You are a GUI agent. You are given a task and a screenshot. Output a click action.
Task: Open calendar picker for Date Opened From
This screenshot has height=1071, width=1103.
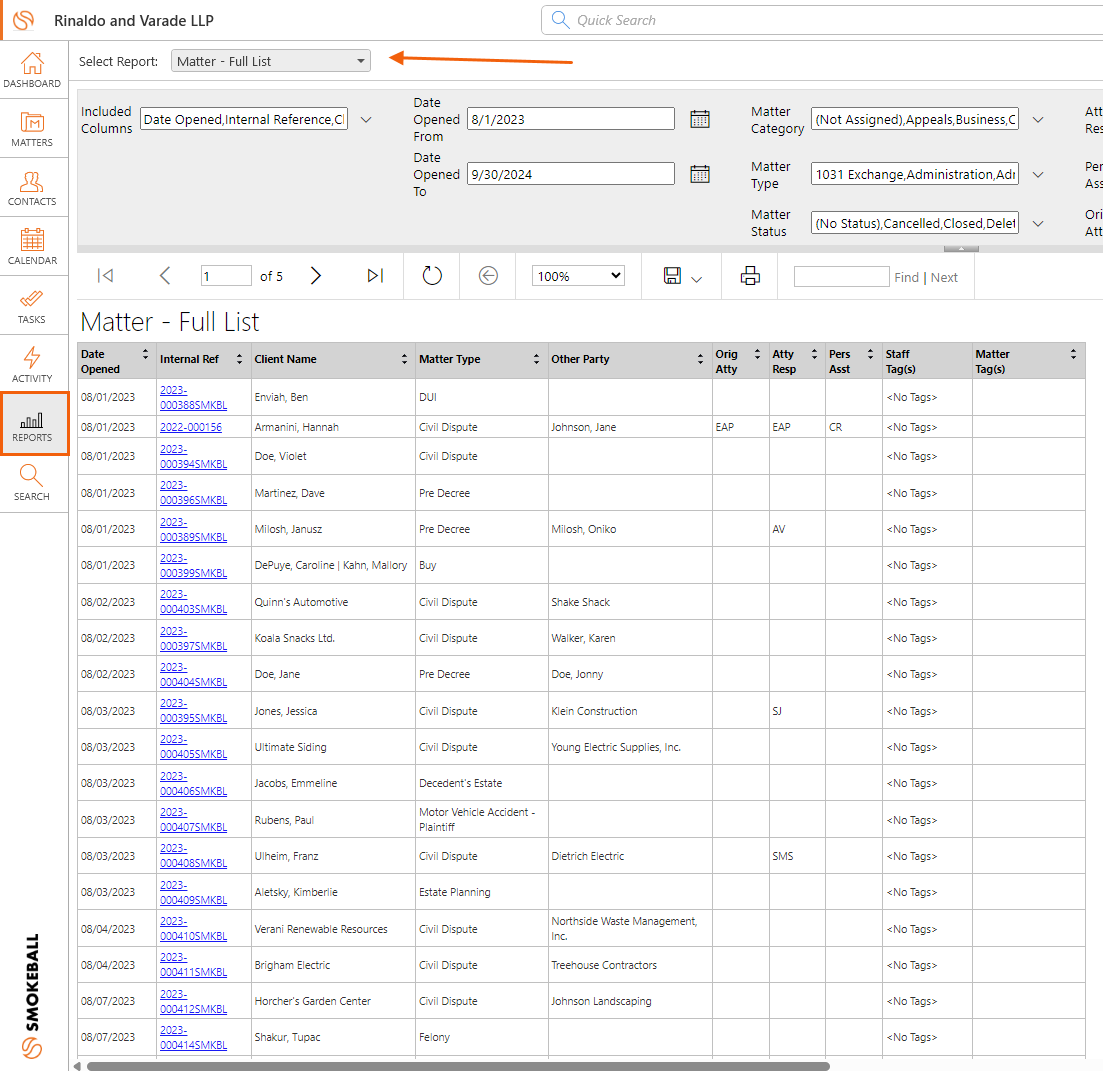(699, 119)
